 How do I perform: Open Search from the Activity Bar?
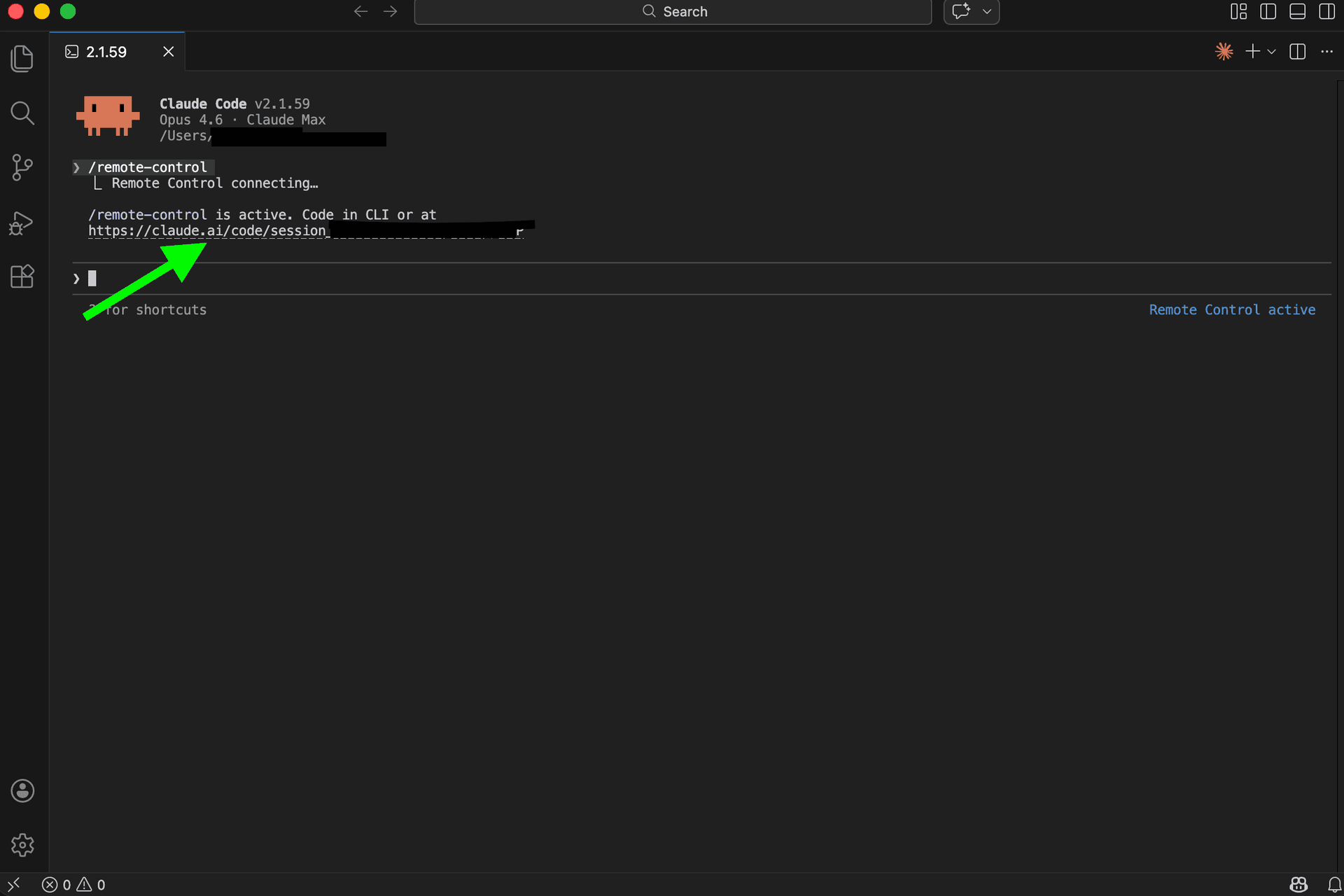click(x=22, y=113)
